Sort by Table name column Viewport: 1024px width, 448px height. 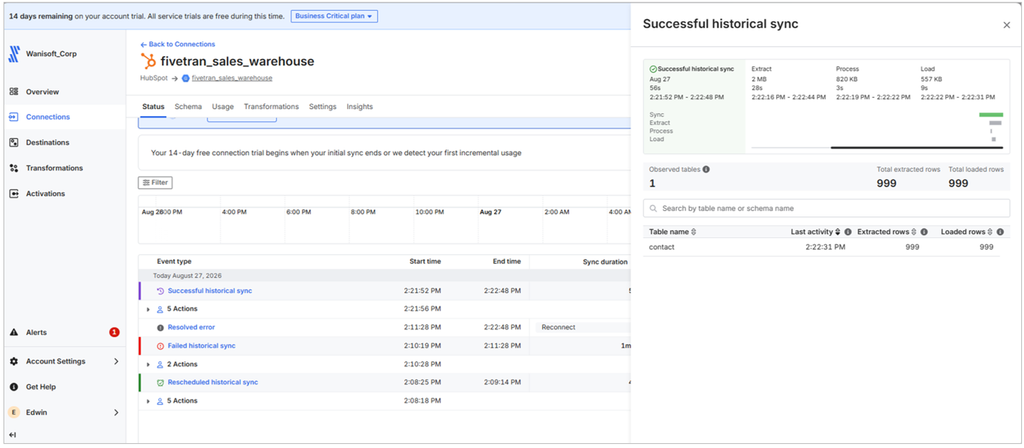(x=694, y=232)
